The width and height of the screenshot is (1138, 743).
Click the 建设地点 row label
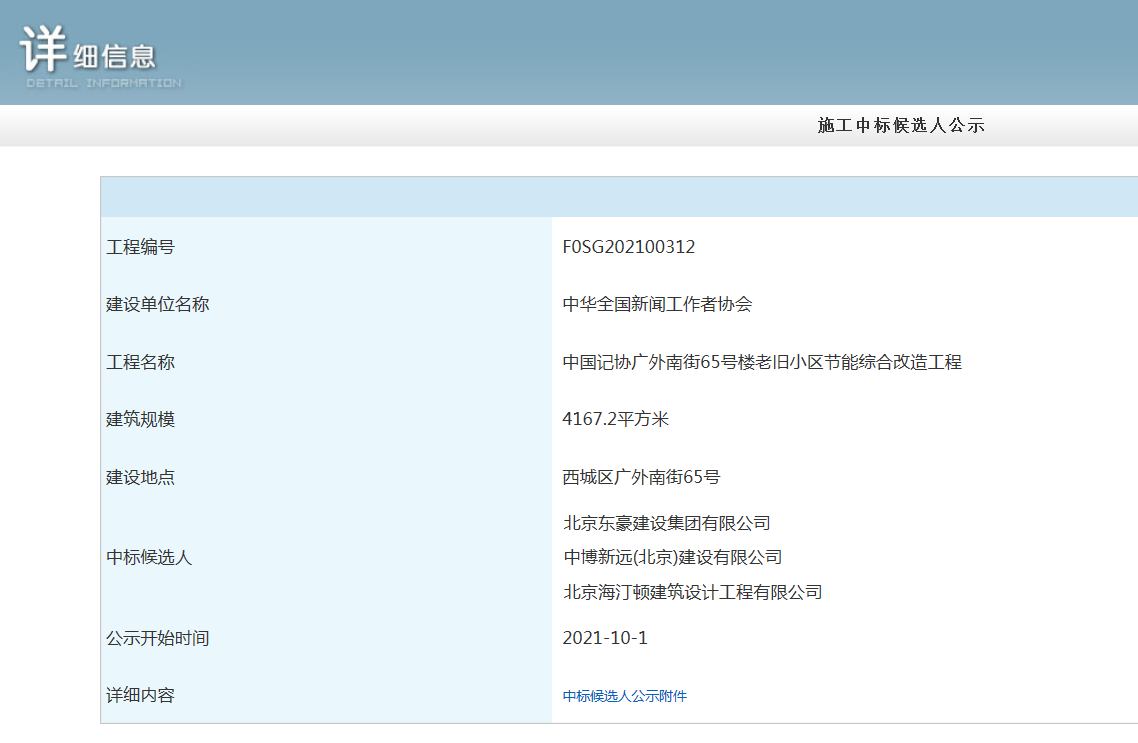(141, 477)
